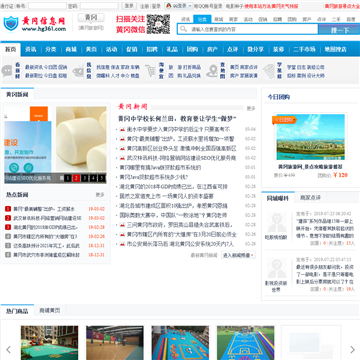Open 地图搜店 in the main navigation
The width and height of the screenshot is (360, 360).
click(336, 49)
